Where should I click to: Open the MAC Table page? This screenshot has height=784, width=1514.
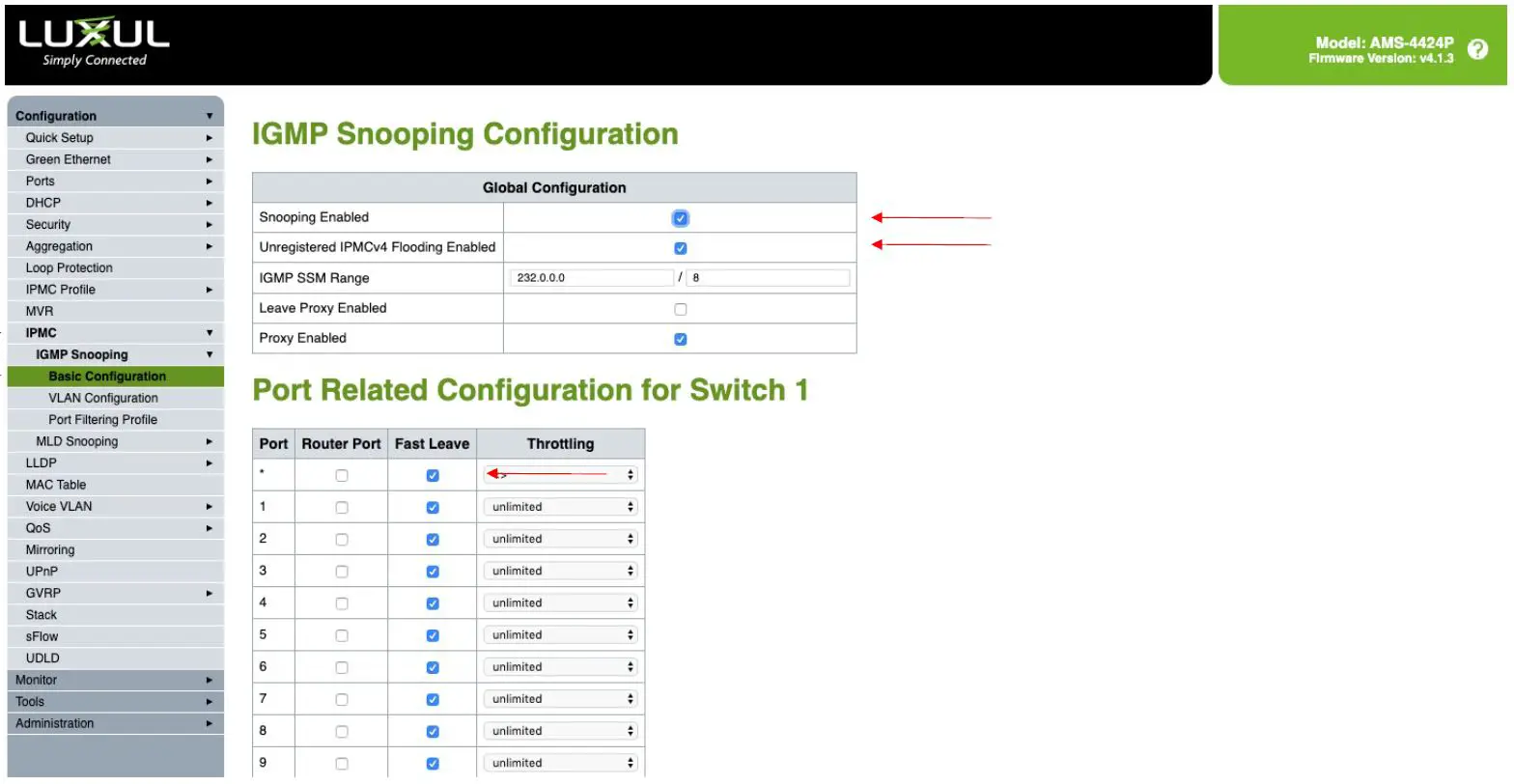pos(56,485)
